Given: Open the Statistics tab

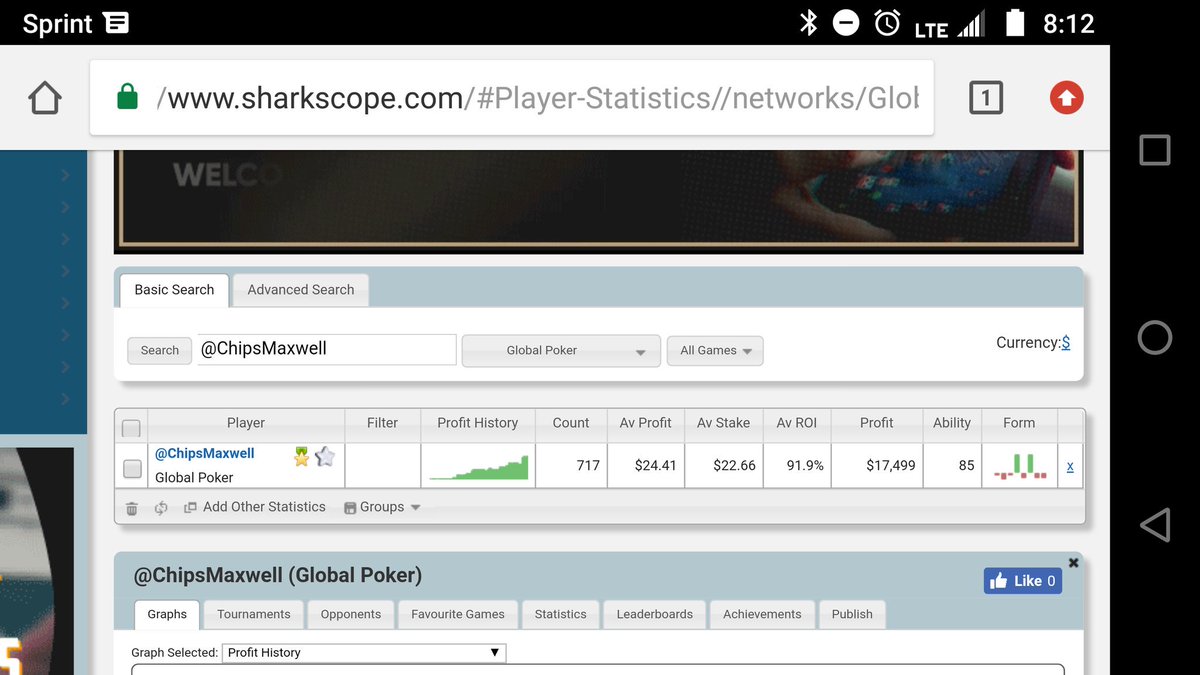Looking at the screenshot, I should (x=560, y=614).
